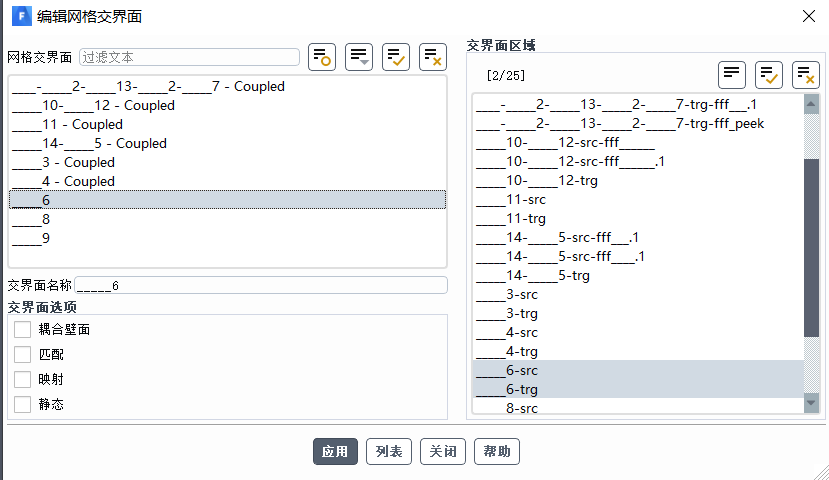Open the filter options dropdown for mesh interfaces

[x=359, y=57]
